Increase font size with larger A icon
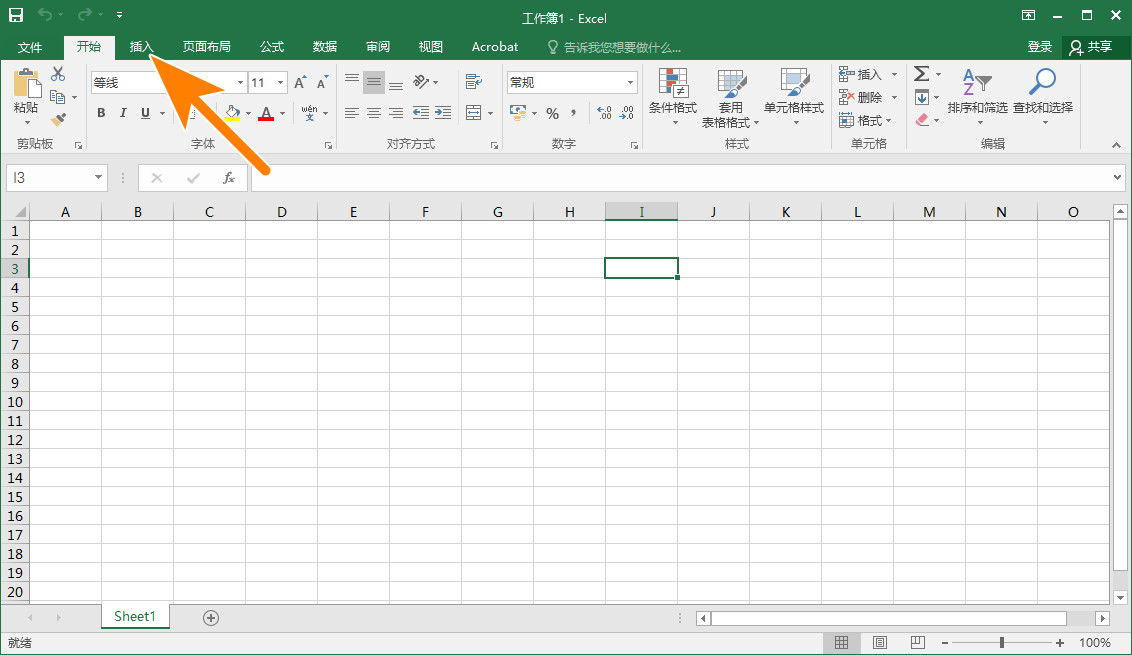Screen dimensions: 1132x655 coord(300,82)
